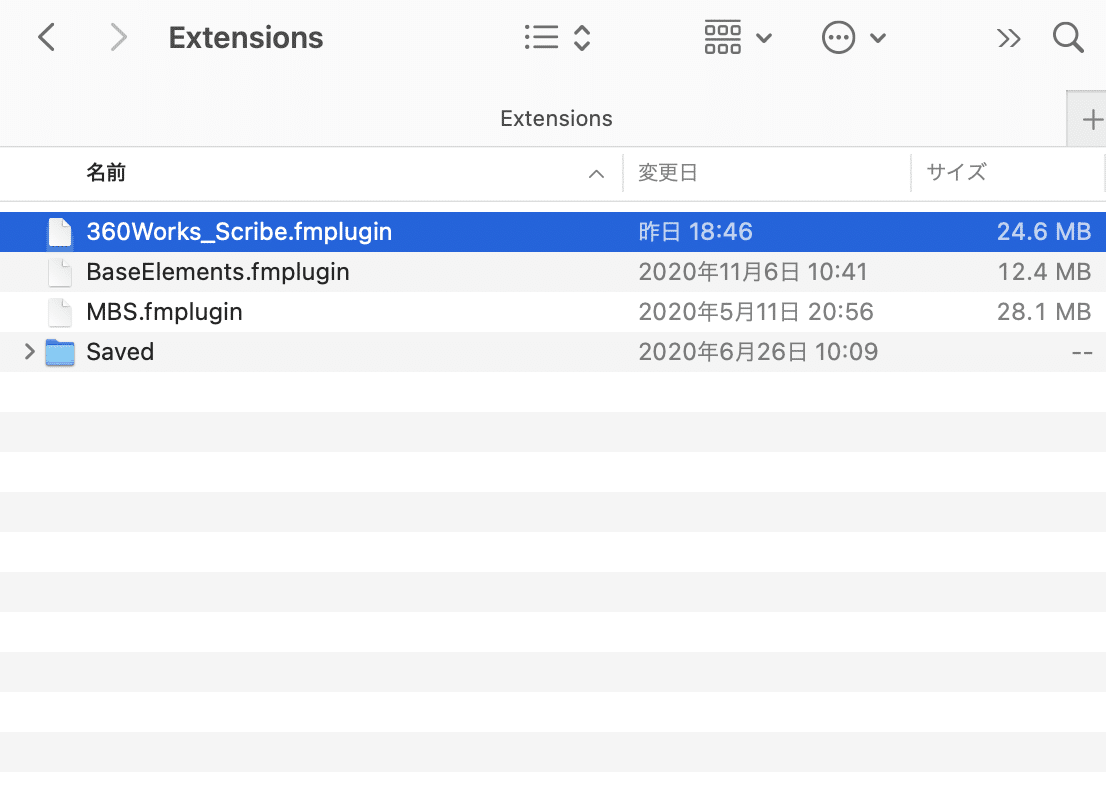The height and width of the screenshot is (786, 1106).
Task: Switch to the Extensions tab
Action: pos(556,118)
